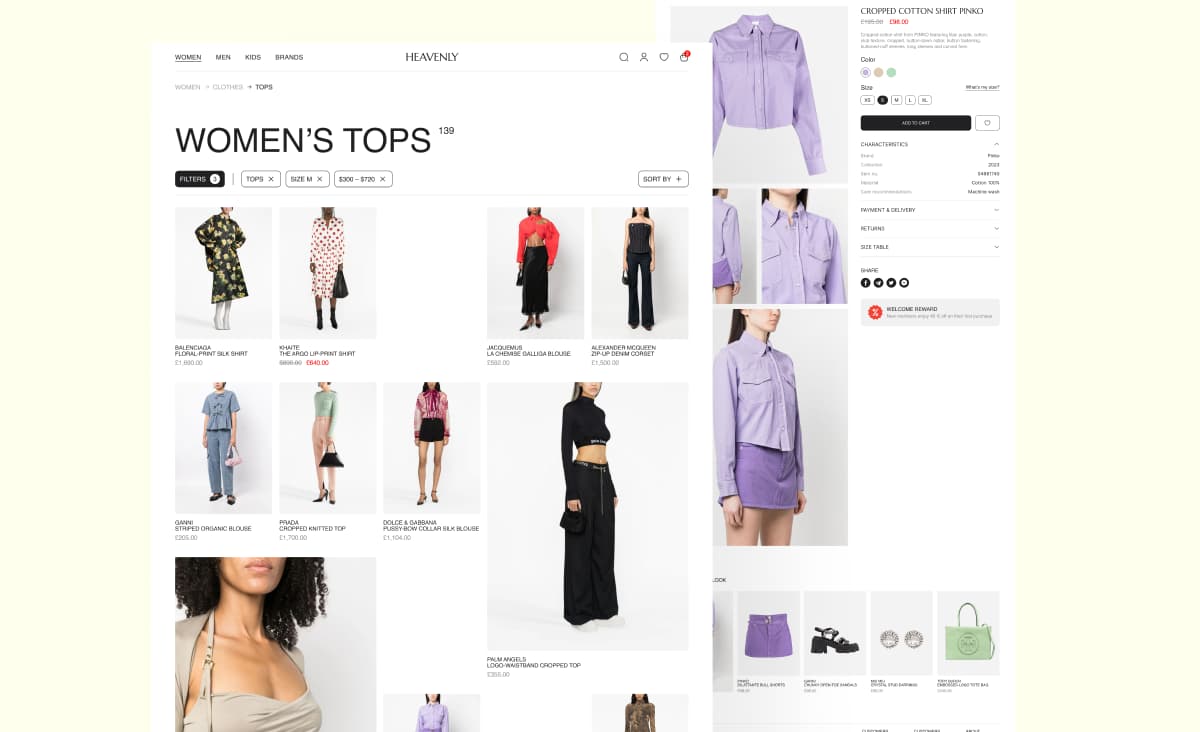Open the Brands menu
Image resolution: width=1200 pixels, height=732 pixels.
click(289, 57)
